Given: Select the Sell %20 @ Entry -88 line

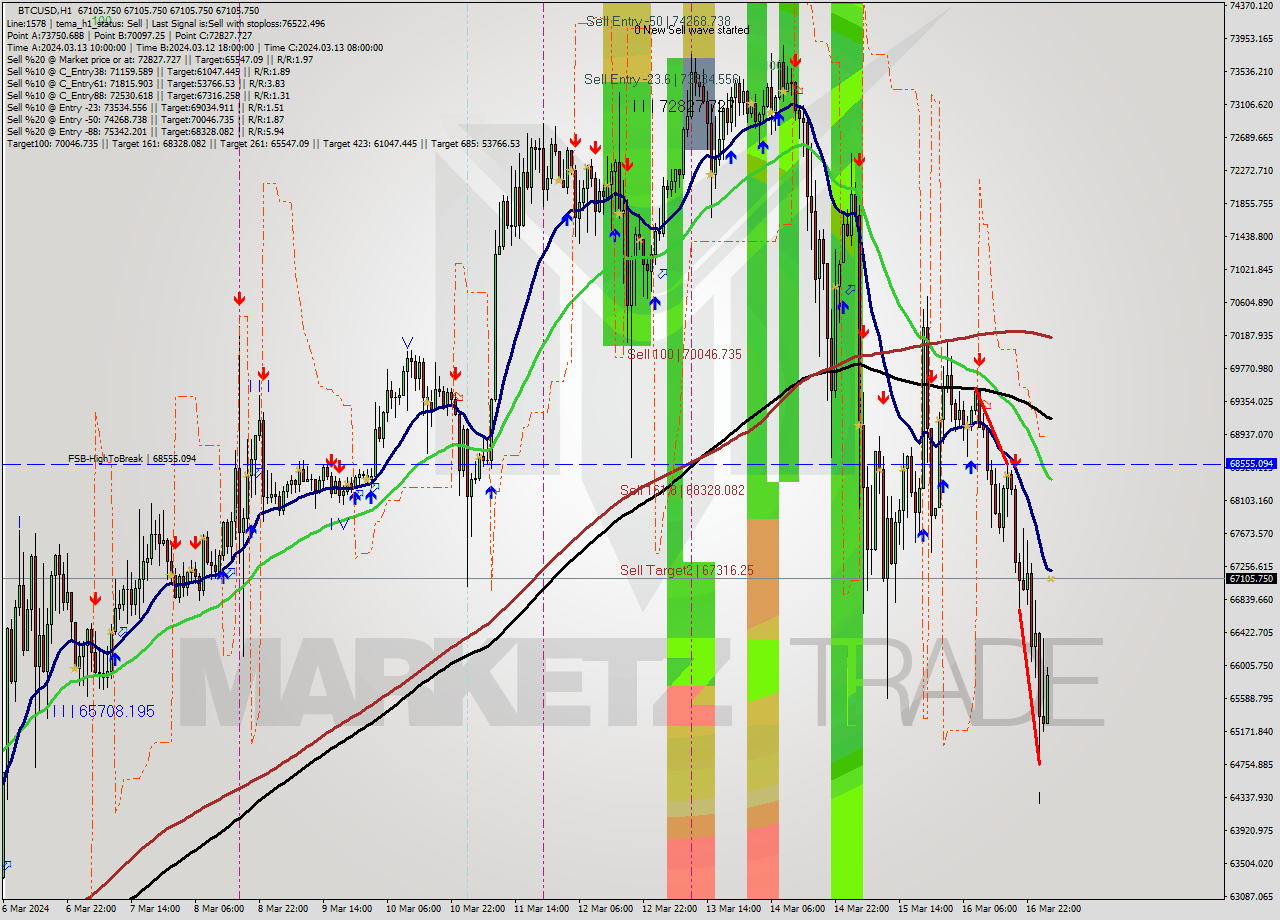Looking at the screenshot, I should (145, 131).
